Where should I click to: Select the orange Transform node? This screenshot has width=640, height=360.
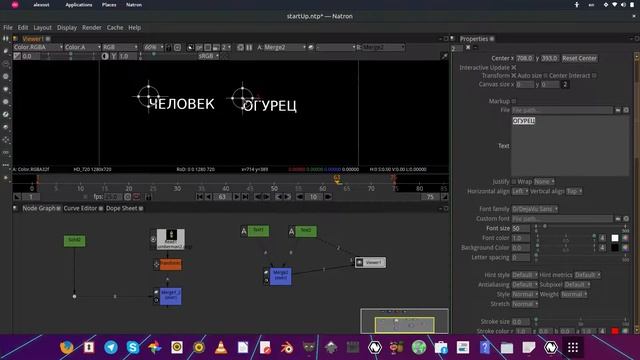(x=170, y=264)
